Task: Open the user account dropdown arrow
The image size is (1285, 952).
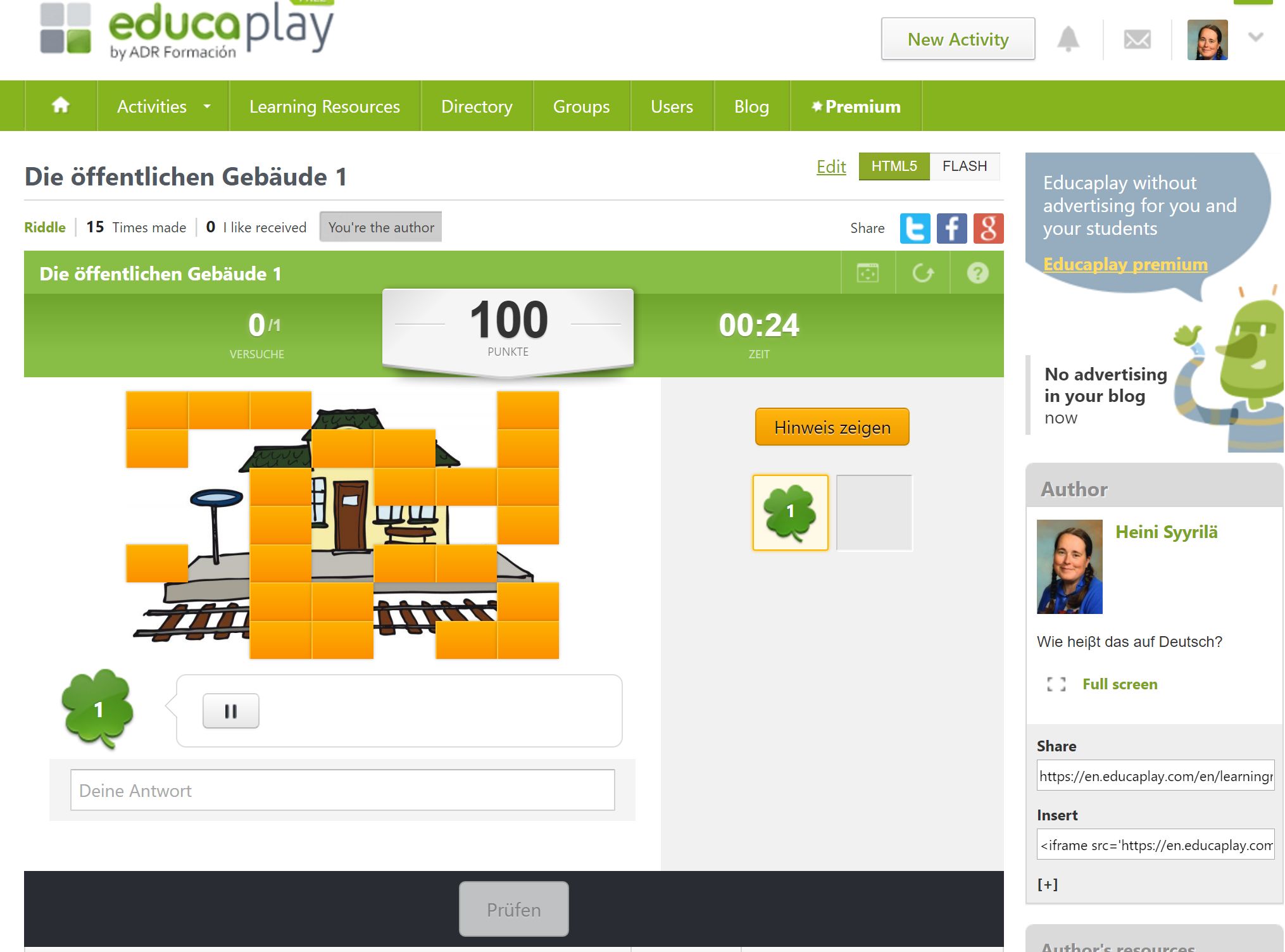Action: [x=1256, y=37]
